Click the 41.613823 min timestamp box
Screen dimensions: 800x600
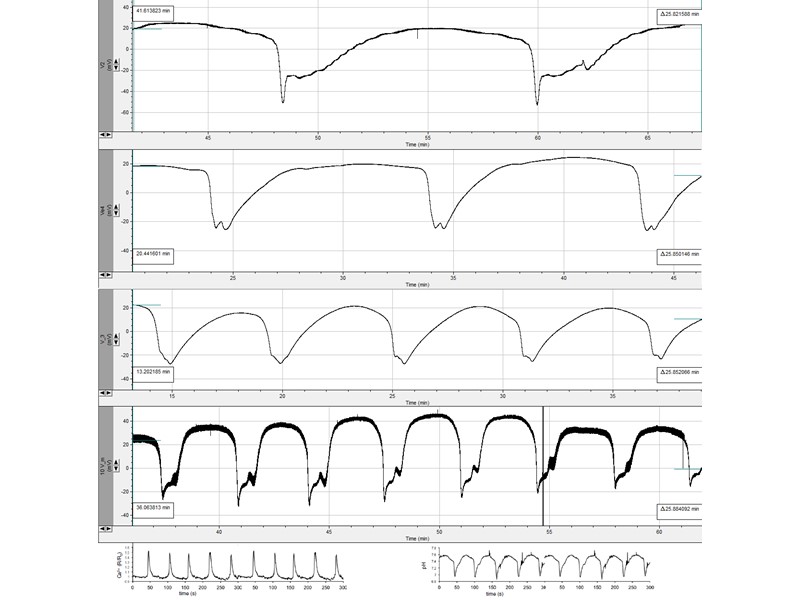point(153,11)
